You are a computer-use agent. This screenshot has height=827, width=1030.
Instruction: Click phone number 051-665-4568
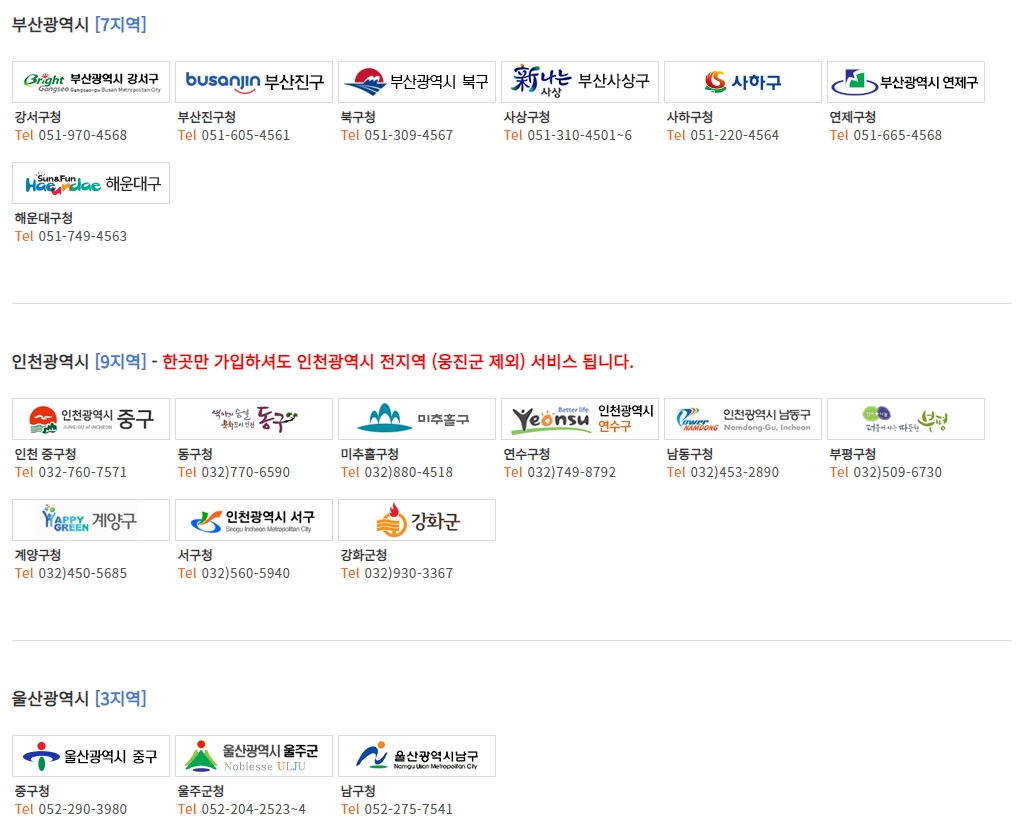tap(897, 135)
